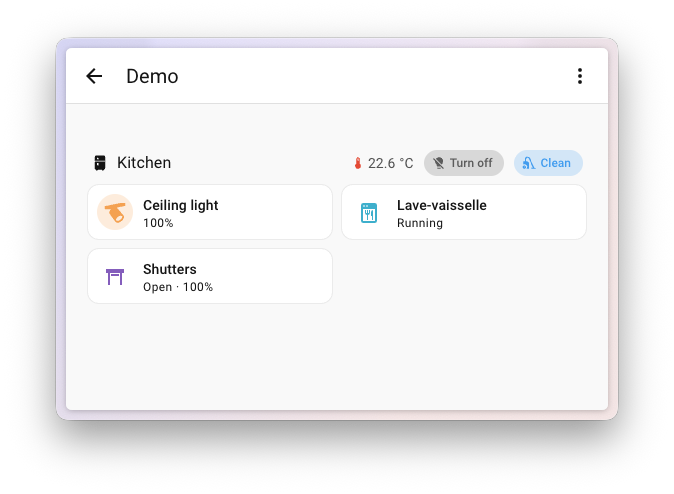
Task: Open the 22.6 °C temperature reading
Action: pyautogui.click(x=390, y=163)
